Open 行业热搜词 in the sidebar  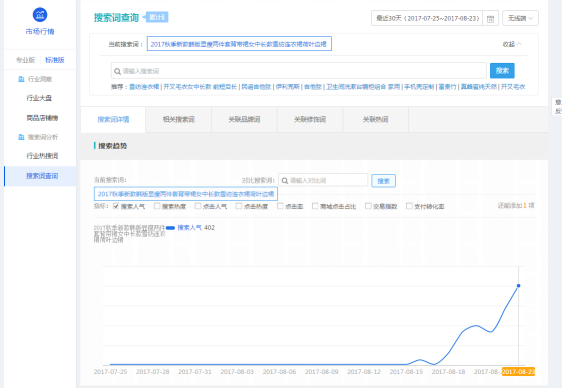pyautogui.click(x=42, y=156)
